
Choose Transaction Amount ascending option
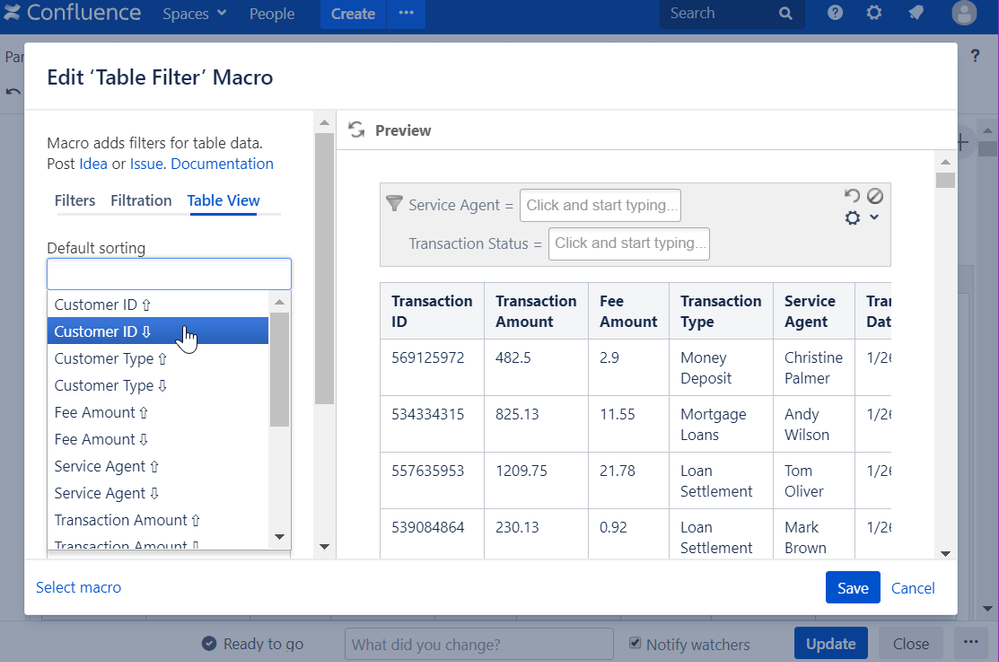157,520
